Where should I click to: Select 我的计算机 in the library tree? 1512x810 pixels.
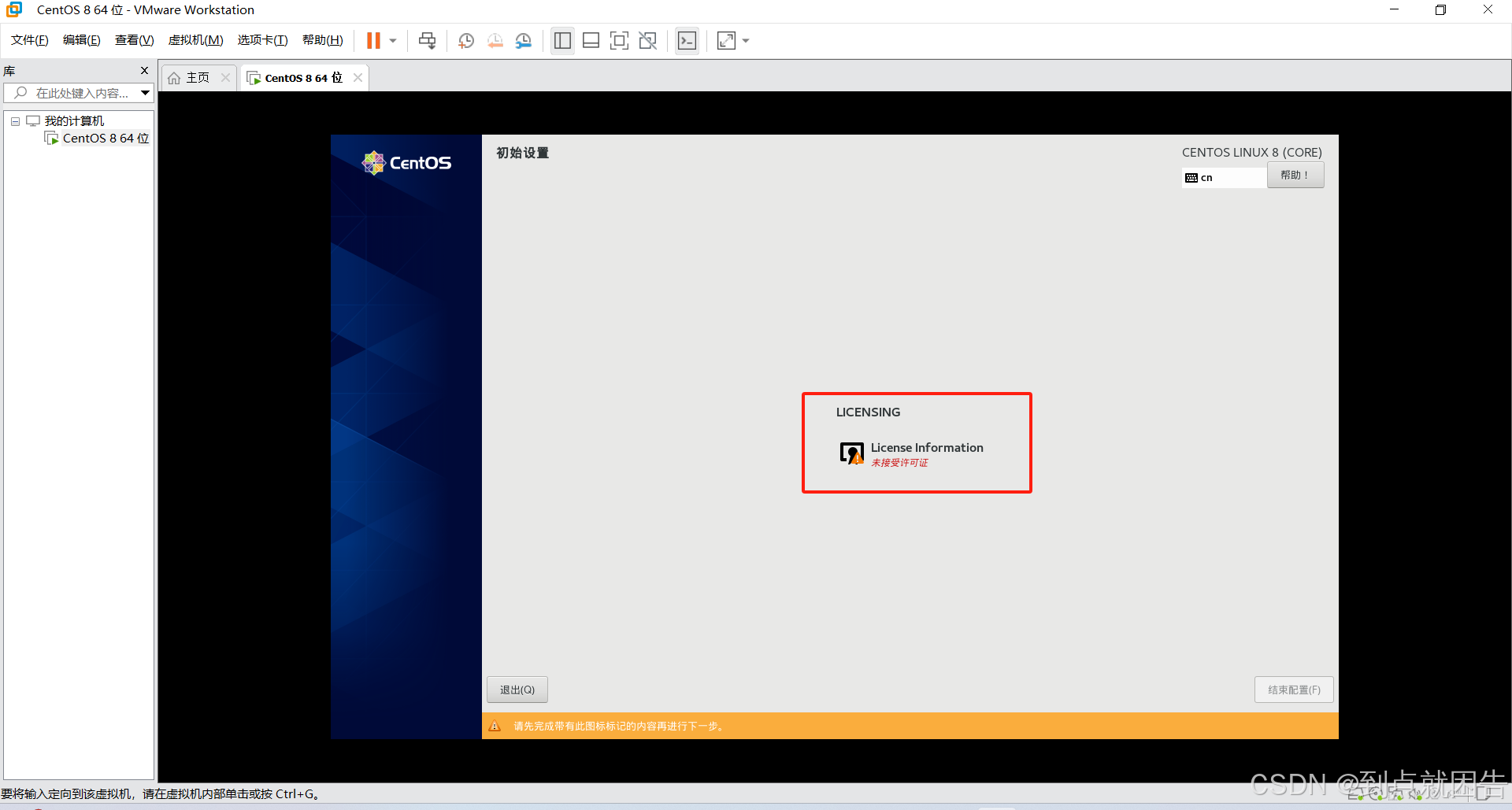(74, 120)
